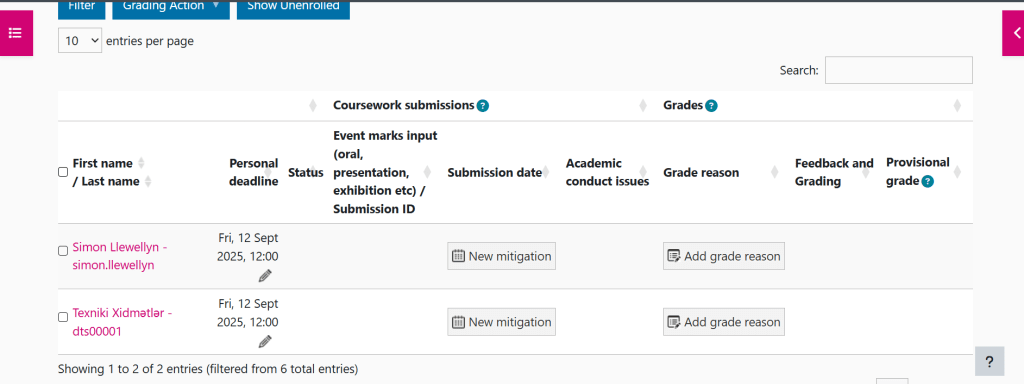
Task: Add grade reason for Texniki Xidmətlər
Action: tap(724, 322)
